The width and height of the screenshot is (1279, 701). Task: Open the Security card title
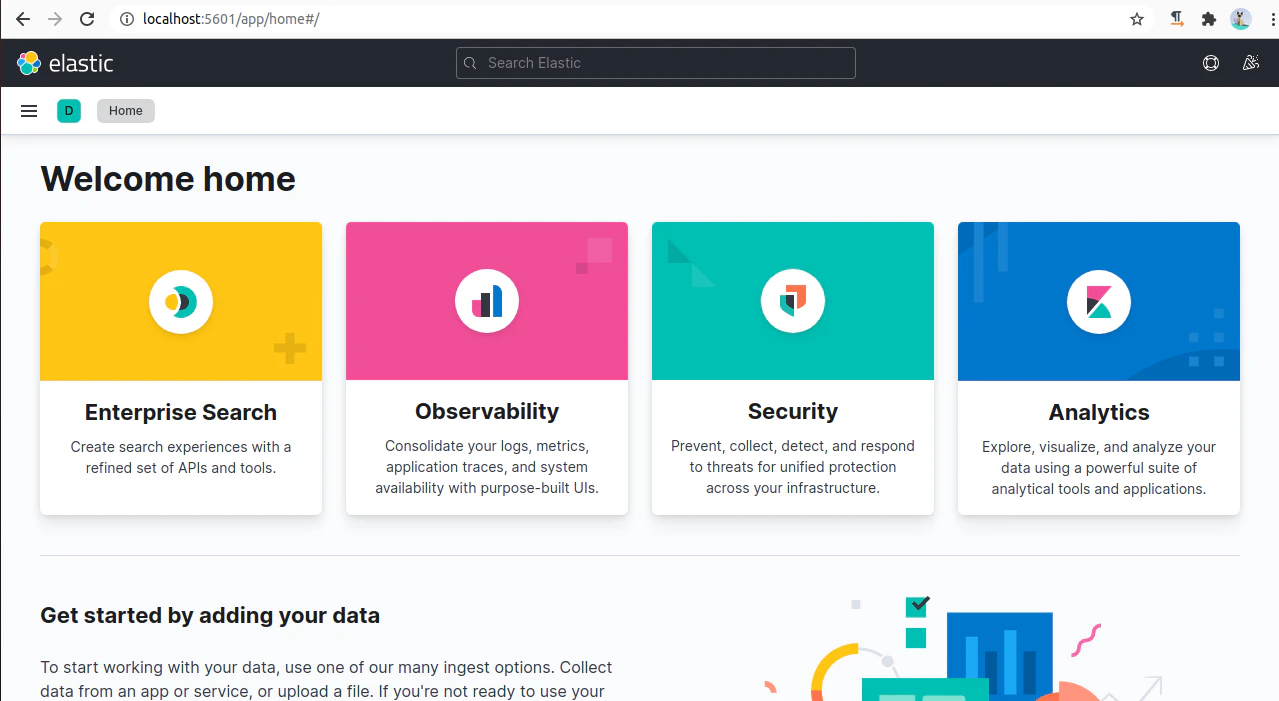coord(793,411)
